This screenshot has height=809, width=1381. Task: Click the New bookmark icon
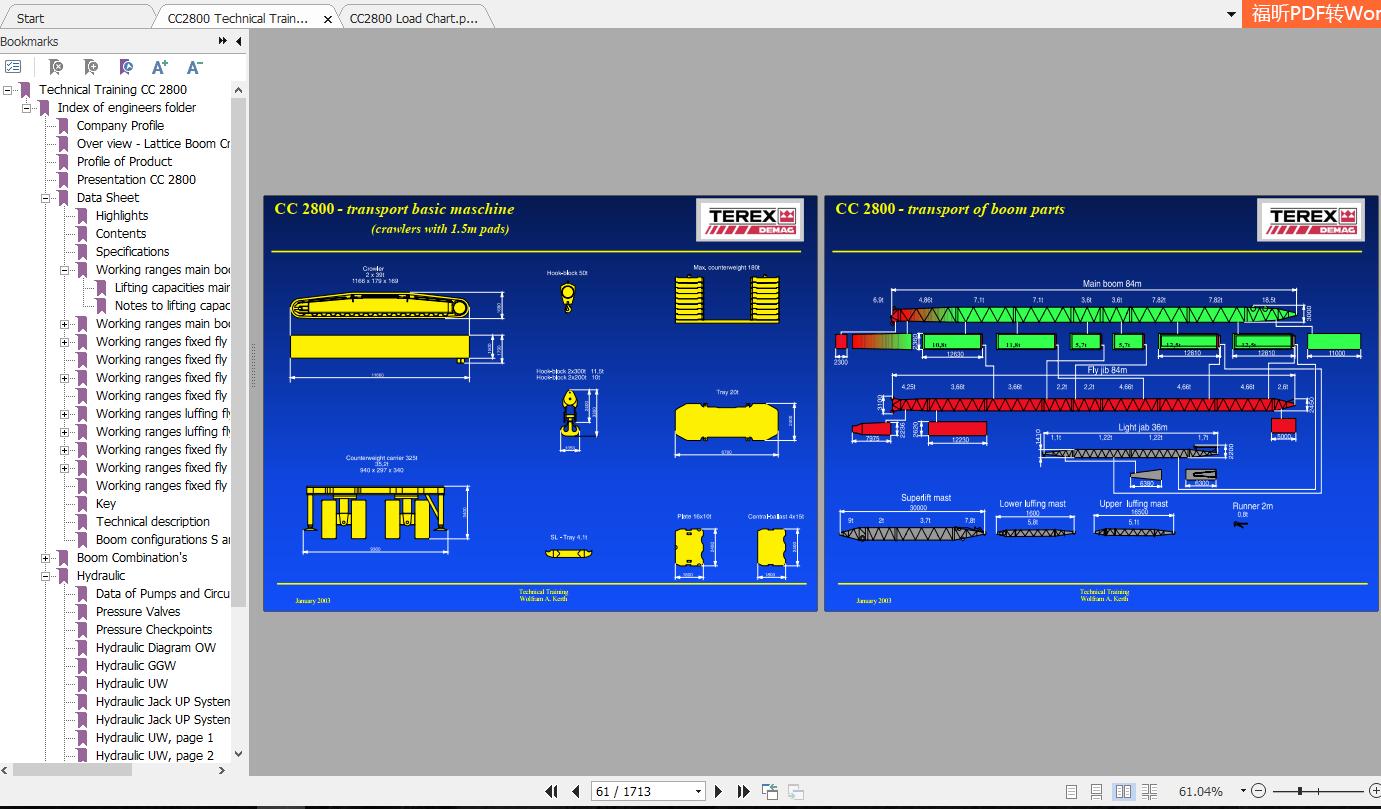(90, 66)
